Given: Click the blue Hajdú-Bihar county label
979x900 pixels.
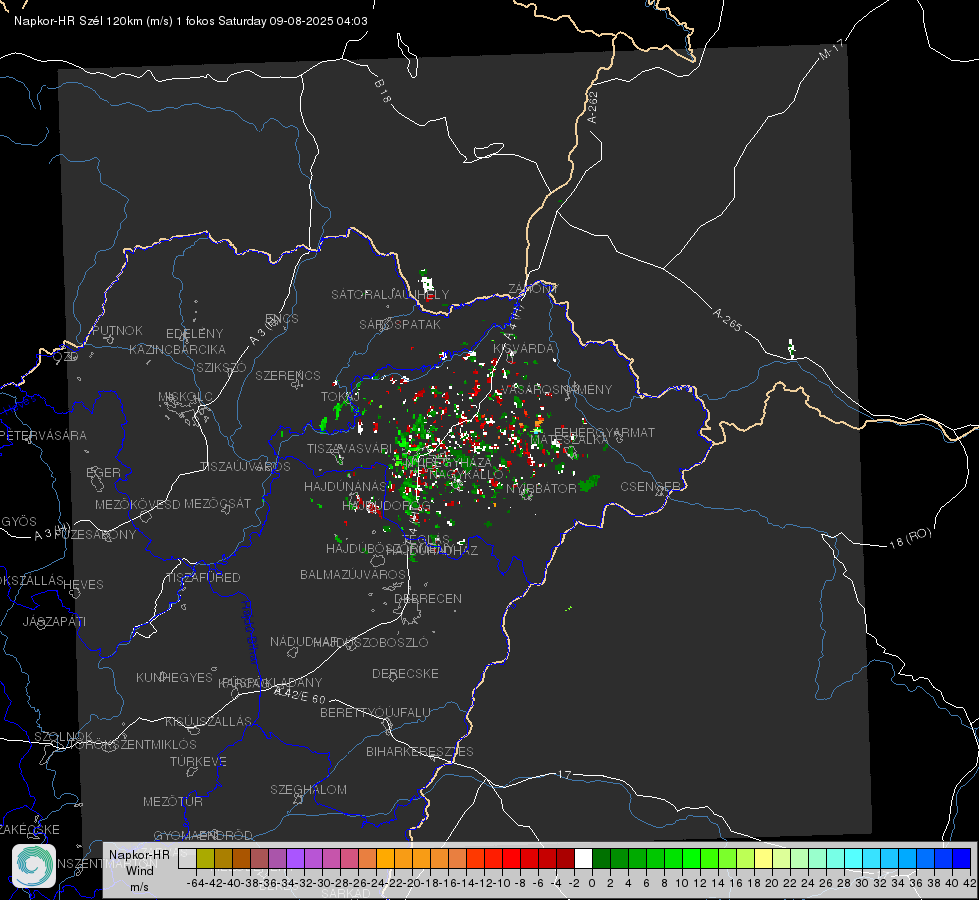Looking at the screenshot, I should (x=250, y=631).
